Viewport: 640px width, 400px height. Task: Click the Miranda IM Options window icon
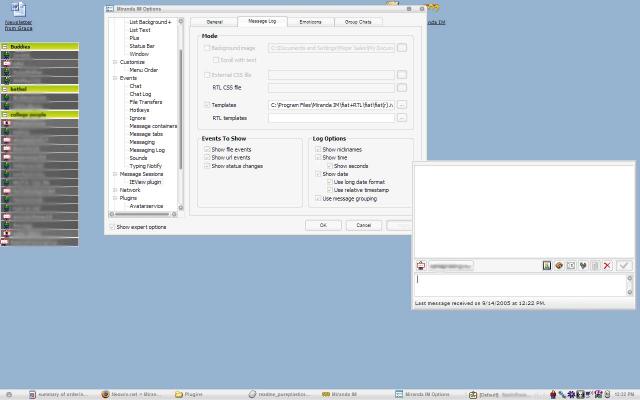[x=109, y=9]
